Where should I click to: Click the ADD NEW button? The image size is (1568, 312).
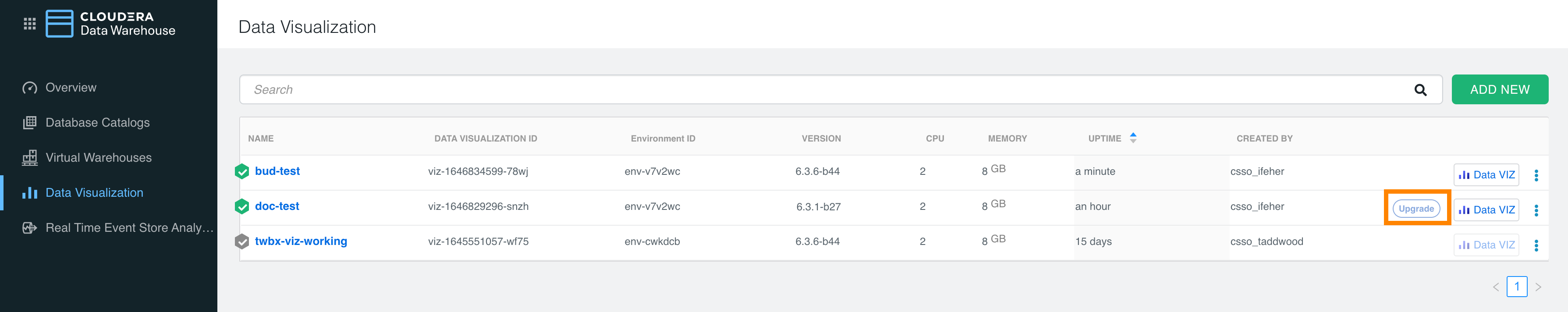[1499, 89]
